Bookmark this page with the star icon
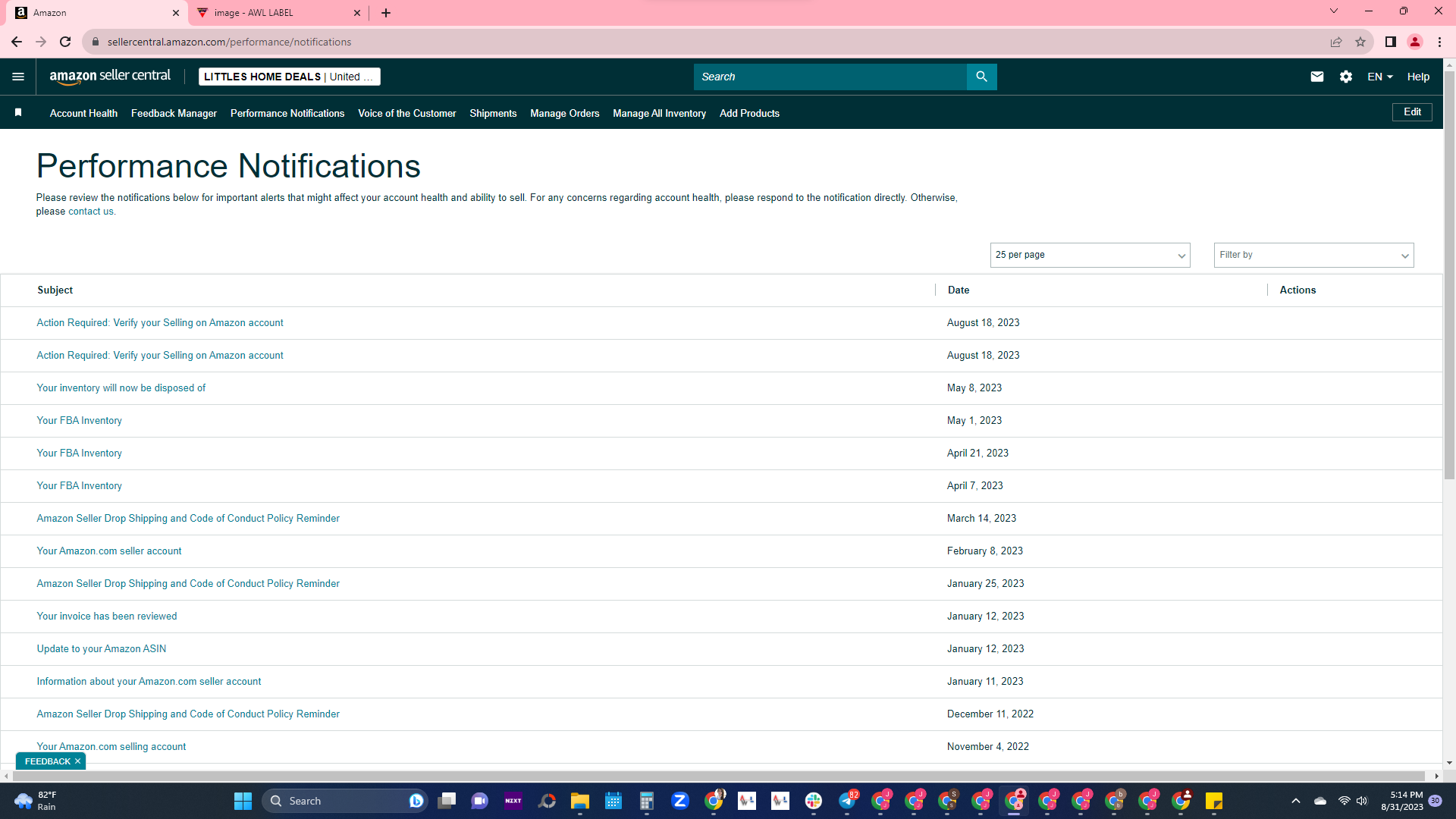The height and width of the screenshot is (819, 1456). pyautogui.click(x=1360, y=42)
